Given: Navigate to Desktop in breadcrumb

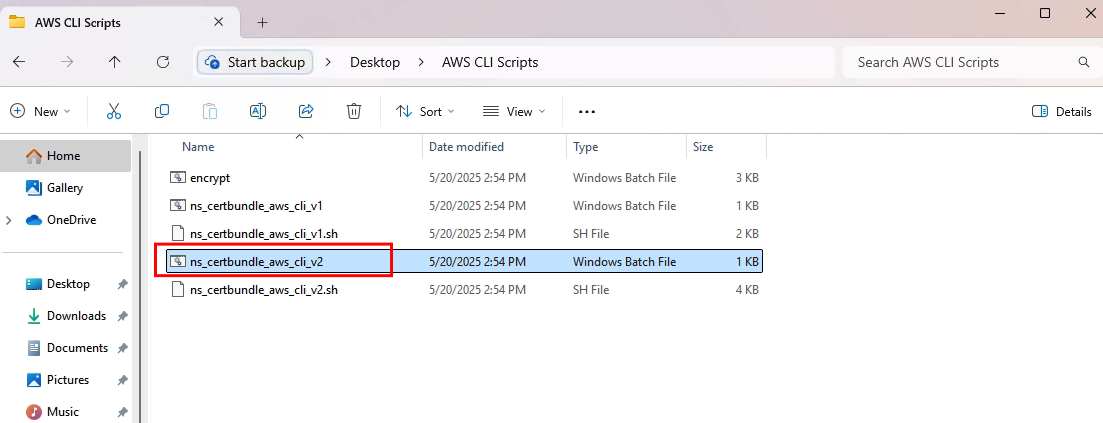Looking at the screenshot, I should point(375,62).
